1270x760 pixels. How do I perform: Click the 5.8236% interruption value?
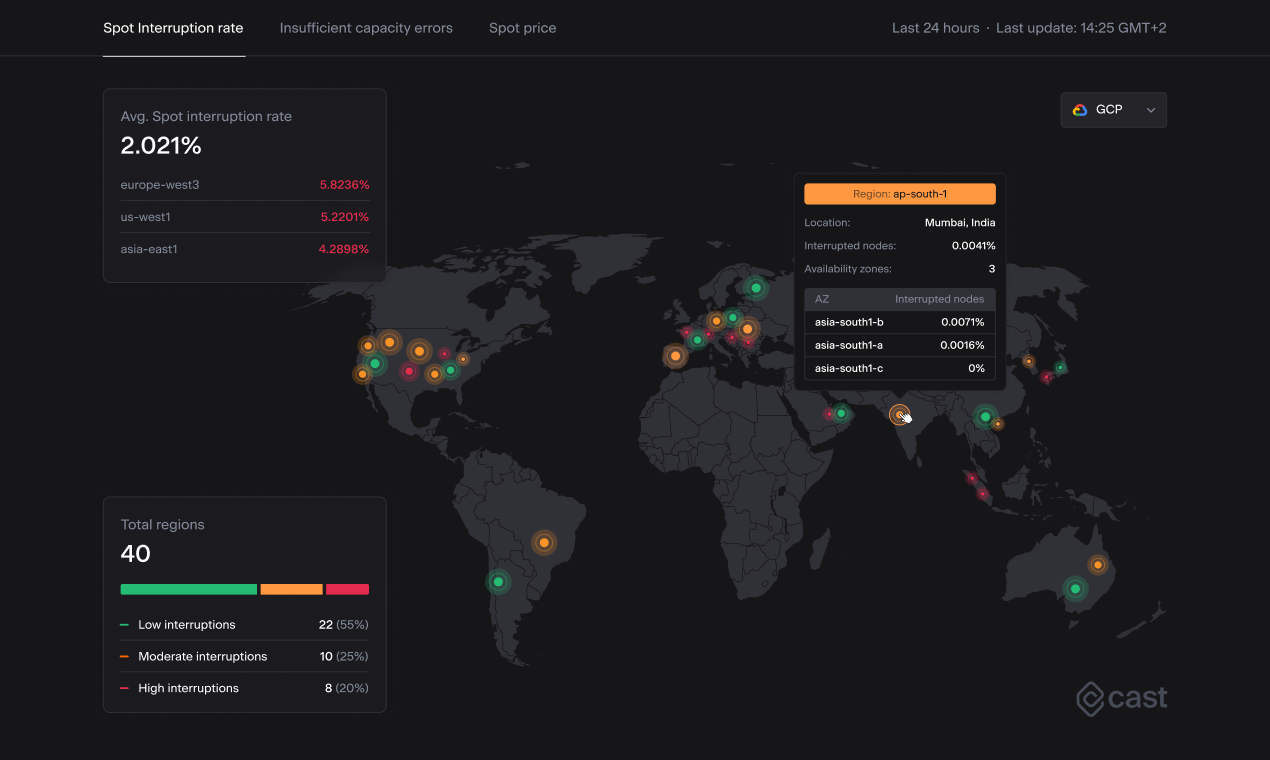[x=344, y=185]
